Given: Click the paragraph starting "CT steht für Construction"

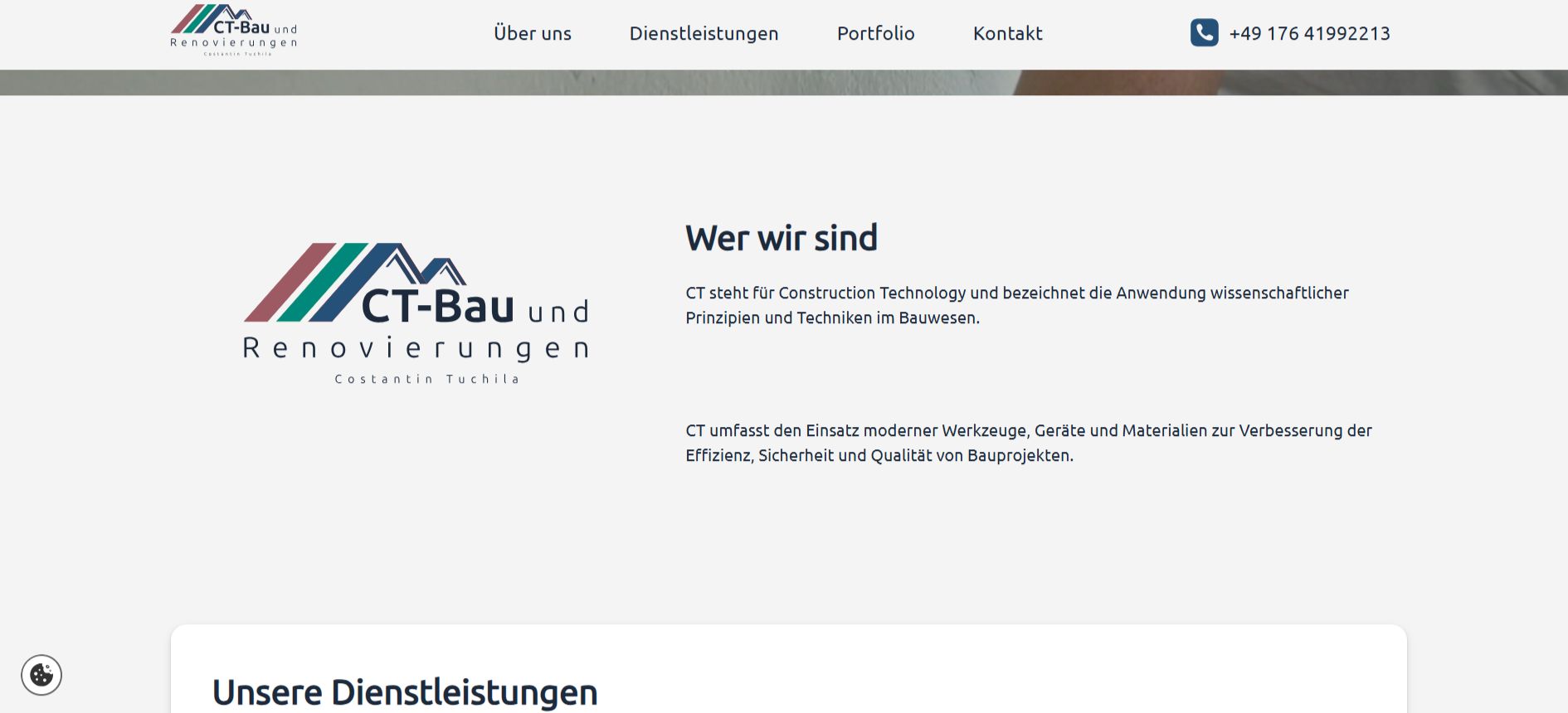Looking at the screenshot, I should [1016, 305].
